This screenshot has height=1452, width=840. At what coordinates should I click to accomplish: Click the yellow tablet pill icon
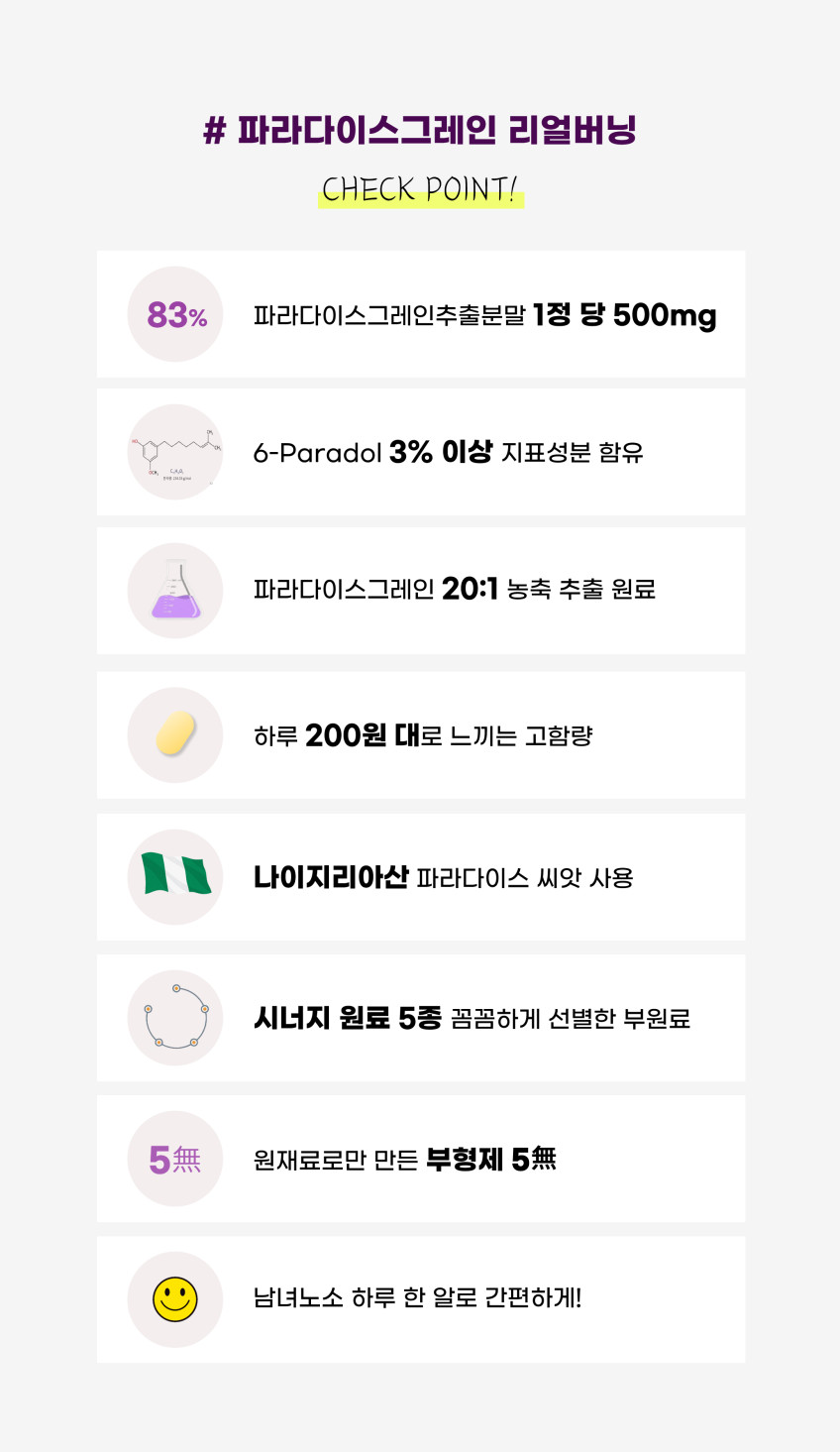pos(175,734)
